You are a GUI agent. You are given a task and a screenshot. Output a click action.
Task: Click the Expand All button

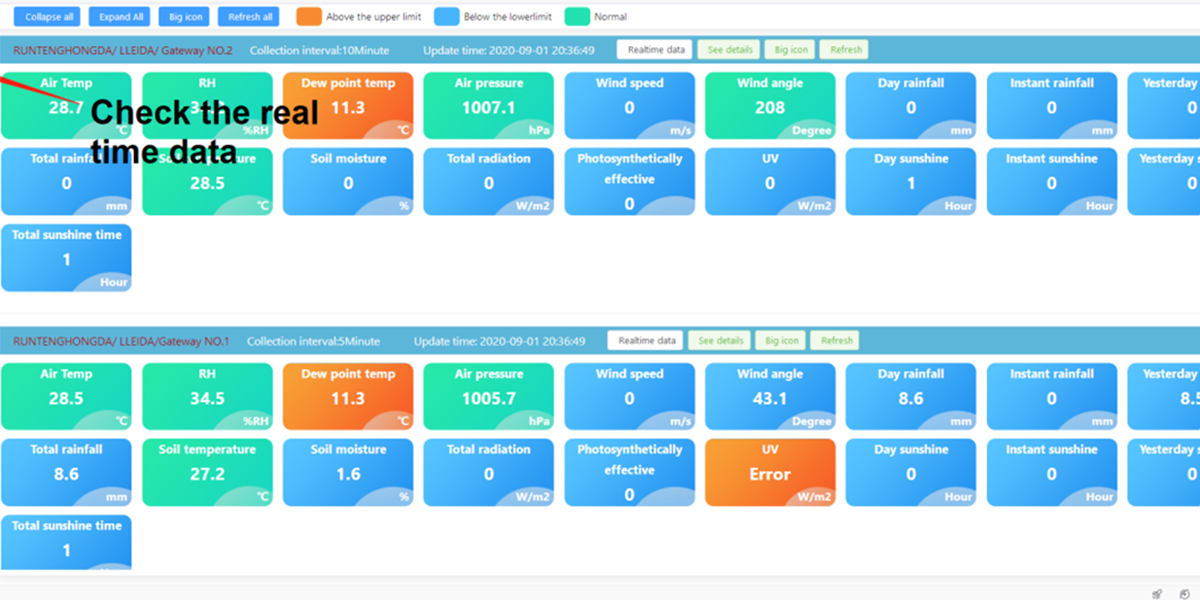121,17
